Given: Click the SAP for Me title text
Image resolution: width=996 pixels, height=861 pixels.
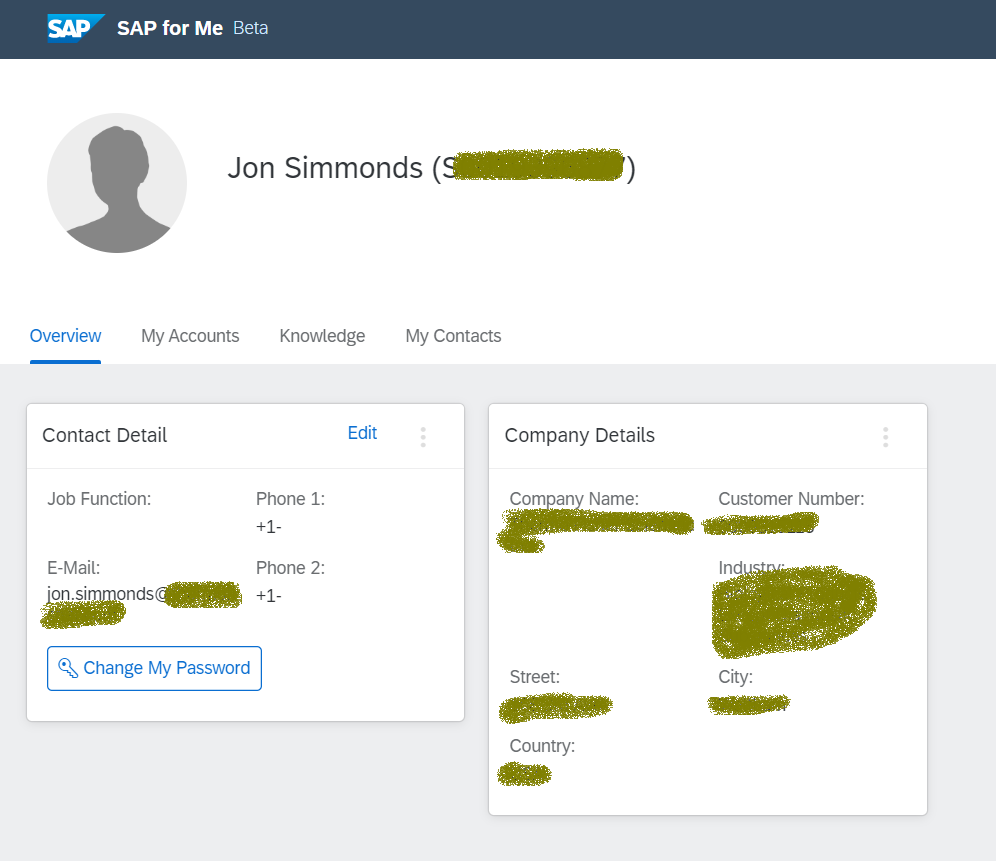Looking at the screenshot, I should pyautogui.click(x=170, y=28).
